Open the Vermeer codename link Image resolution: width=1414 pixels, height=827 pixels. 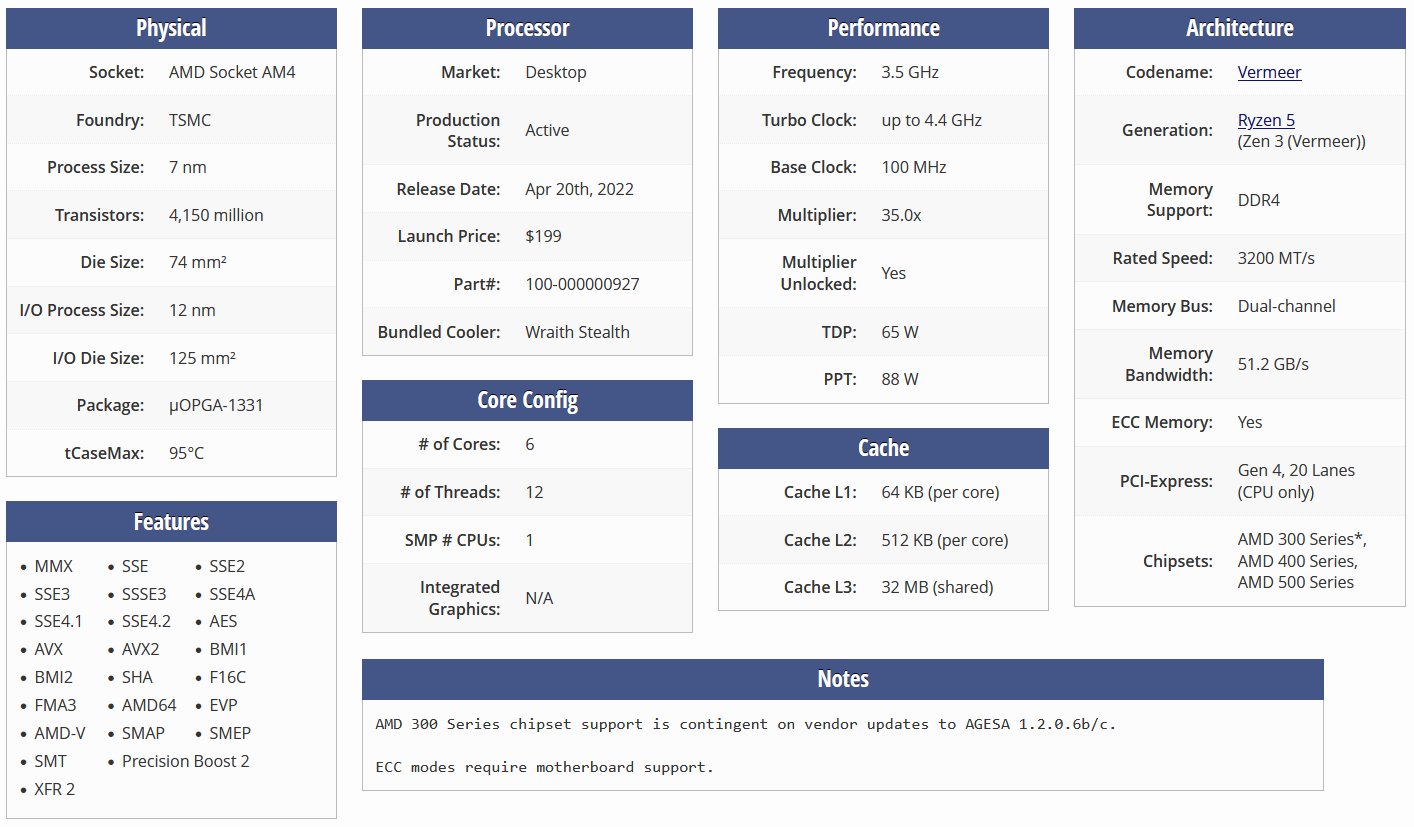pyautogui.click(x=1269, y=72)
